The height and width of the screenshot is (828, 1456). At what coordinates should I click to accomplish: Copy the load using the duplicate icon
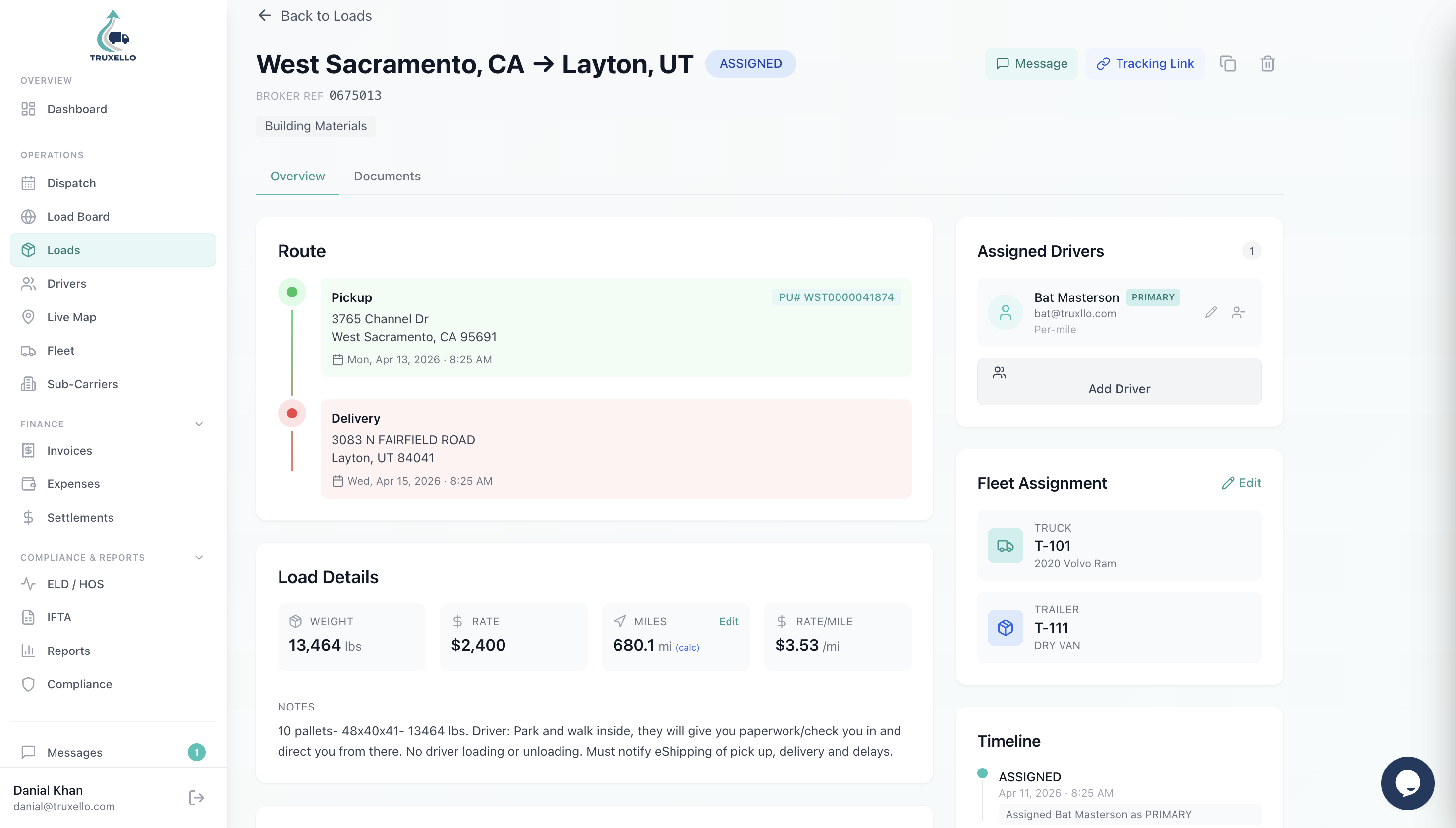pos(1228,63)
